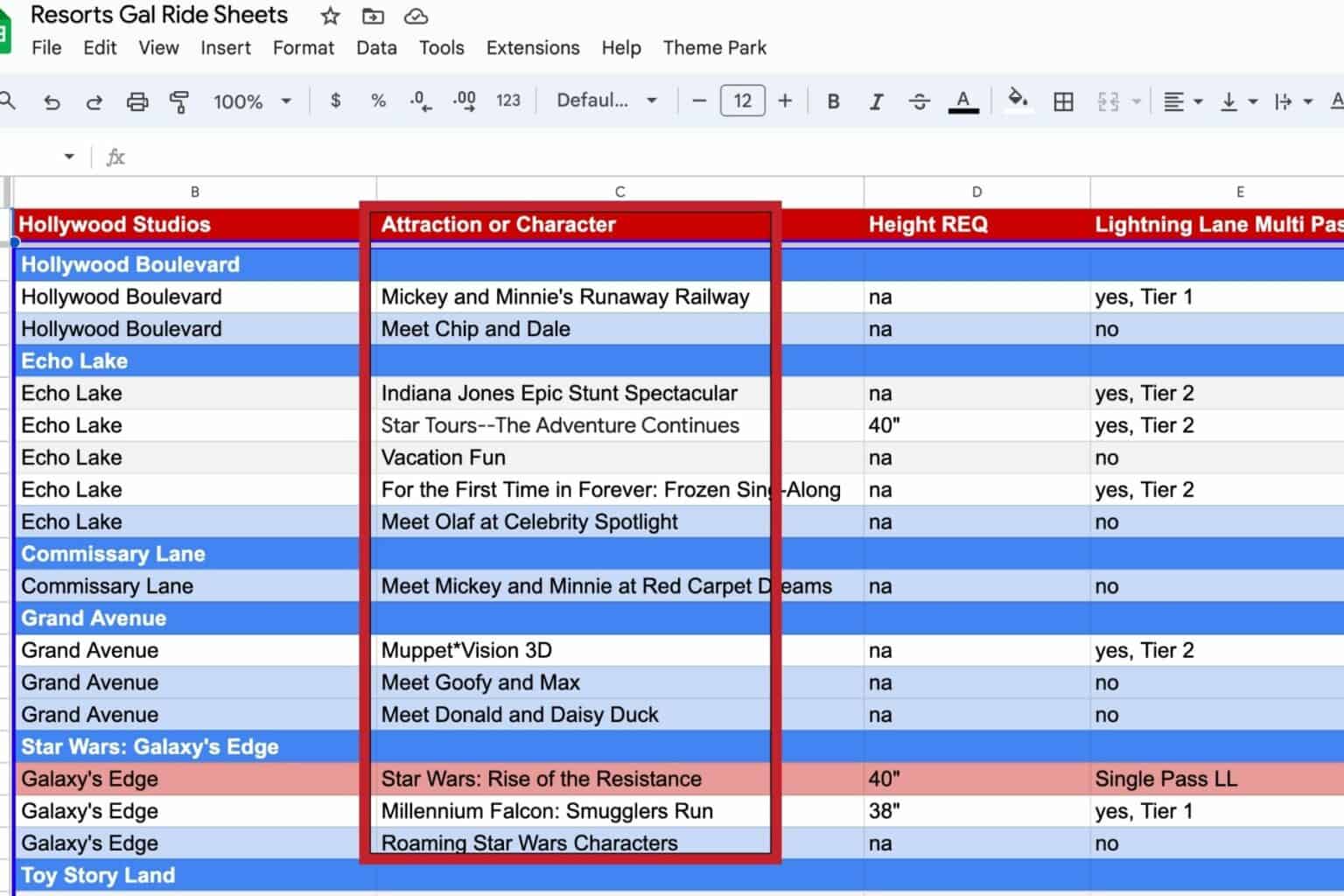This screenshot has height=896, width=1344.
Task: Open the Format menu
Action: tap(303, 48)
